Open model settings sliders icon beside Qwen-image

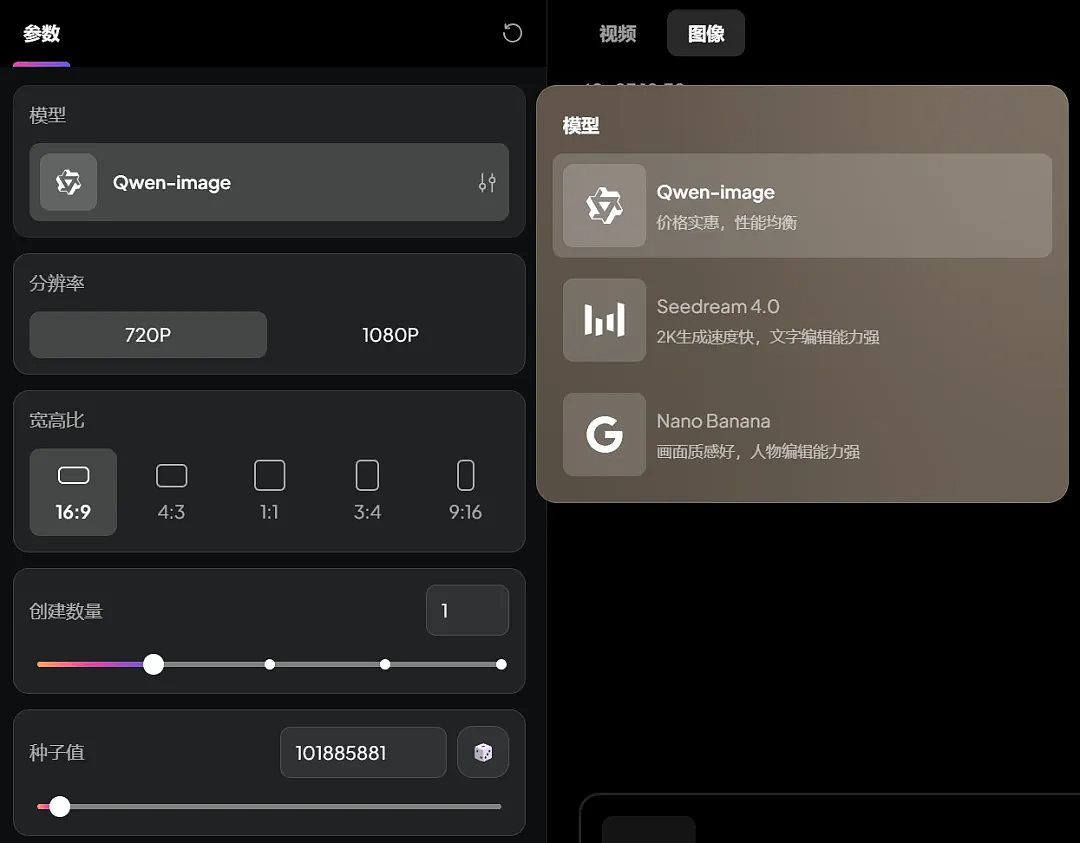[487, 183]
